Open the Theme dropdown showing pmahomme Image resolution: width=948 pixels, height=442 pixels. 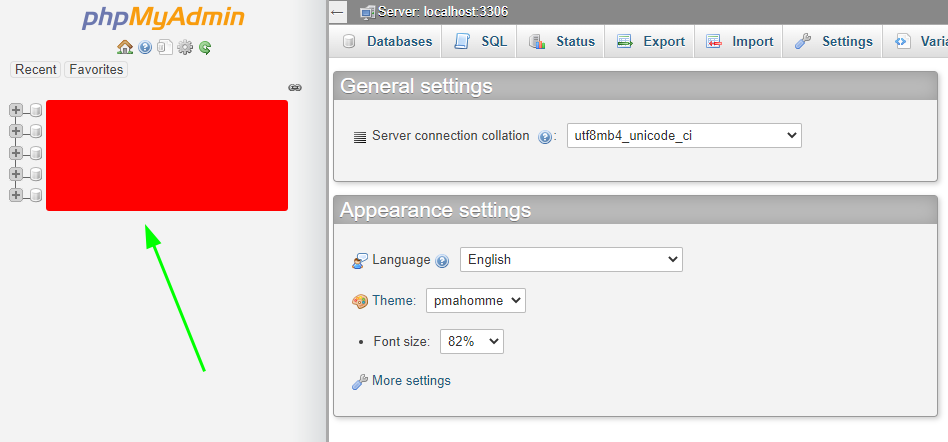(475, 300)
